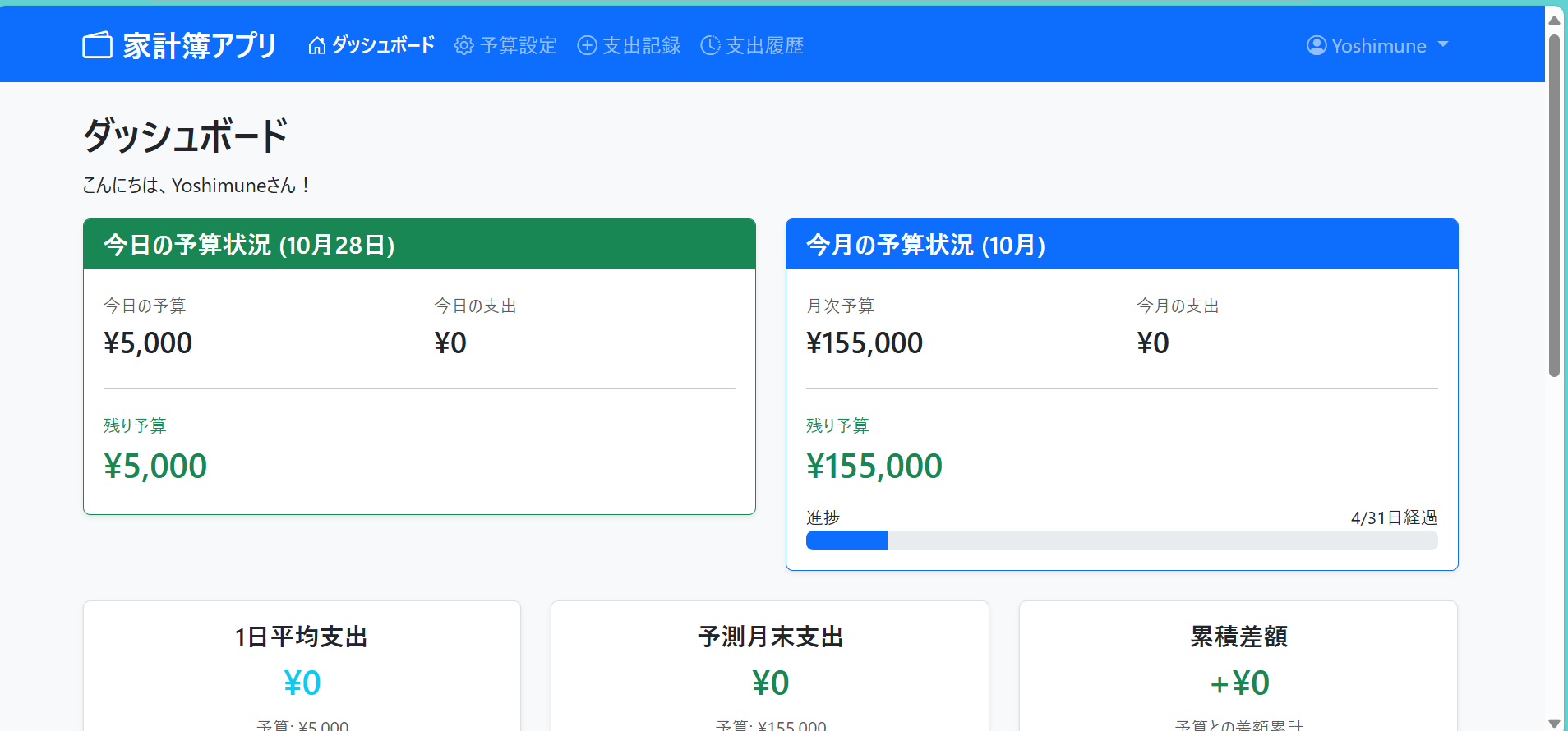Viewport: 1568px width, 731px height.
Task: Click the 今日の予算状況 green card header
Action: 419,245
